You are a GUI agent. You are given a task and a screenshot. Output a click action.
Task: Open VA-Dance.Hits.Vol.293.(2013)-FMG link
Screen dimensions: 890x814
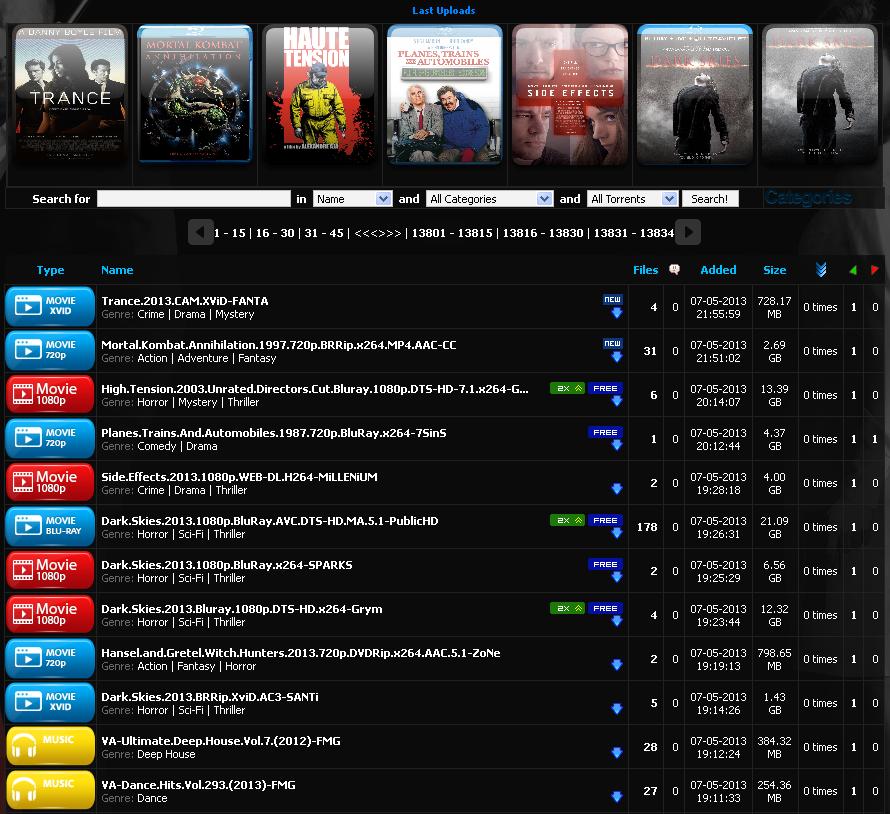[198, 784]
